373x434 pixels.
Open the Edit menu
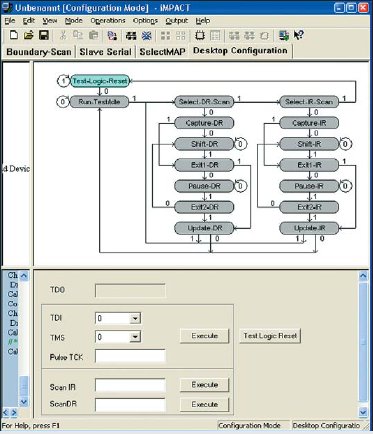(x=29, y=21)
